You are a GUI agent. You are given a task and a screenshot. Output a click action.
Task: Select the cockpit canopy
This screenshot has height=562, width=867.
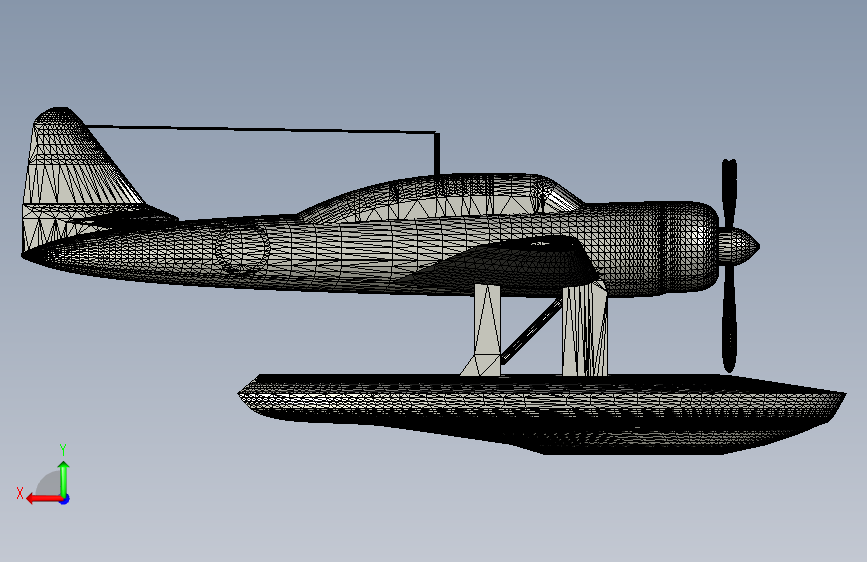coord(442,198)
